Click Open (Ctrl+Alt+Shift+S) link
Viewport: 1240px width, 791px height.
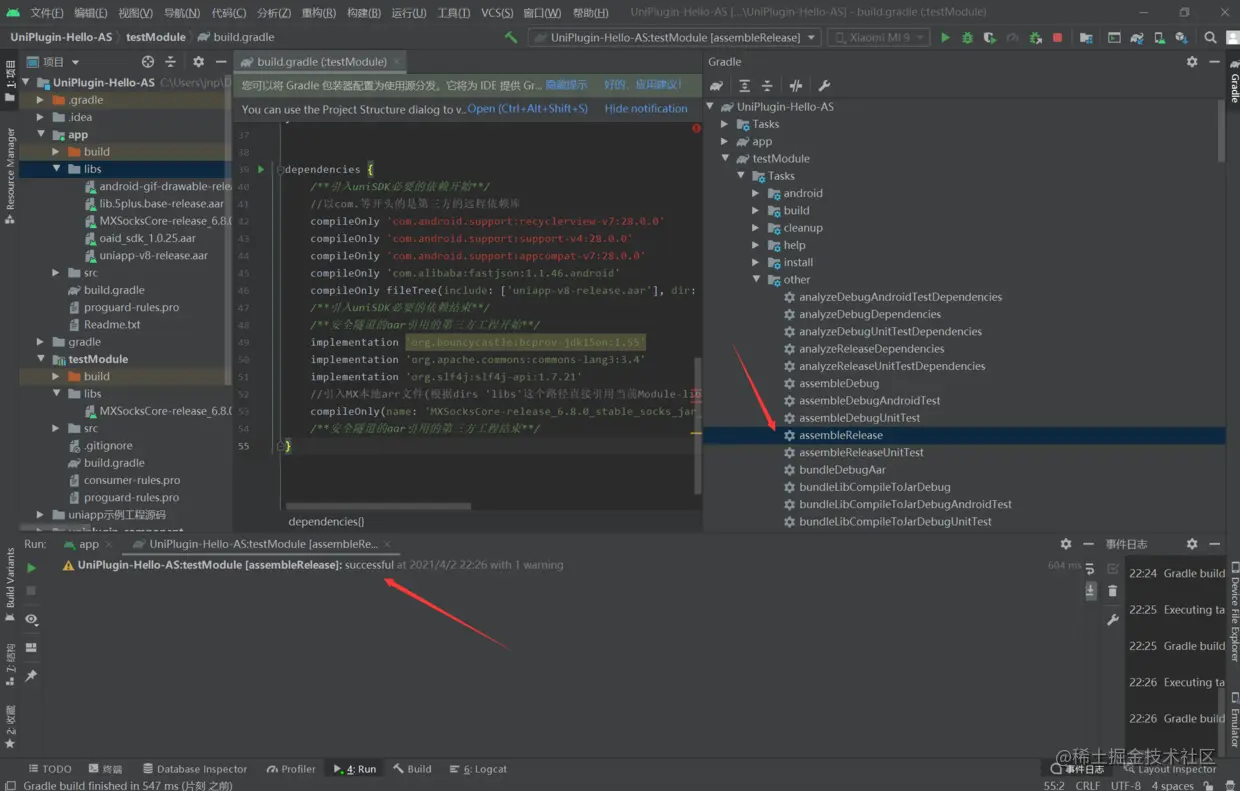(x=527, y=109)
